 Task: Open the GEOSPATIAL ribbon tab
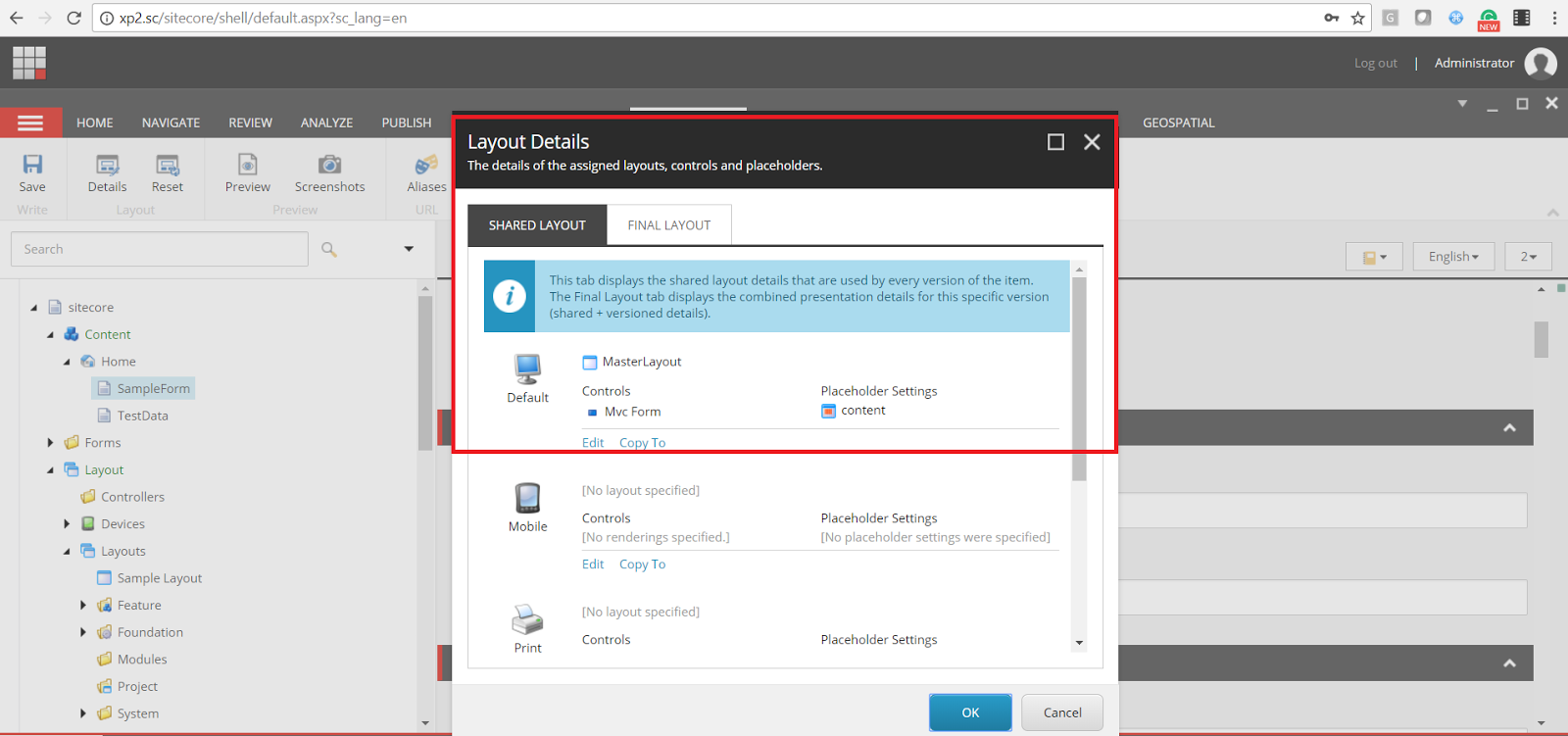(x=1179, y=123)
